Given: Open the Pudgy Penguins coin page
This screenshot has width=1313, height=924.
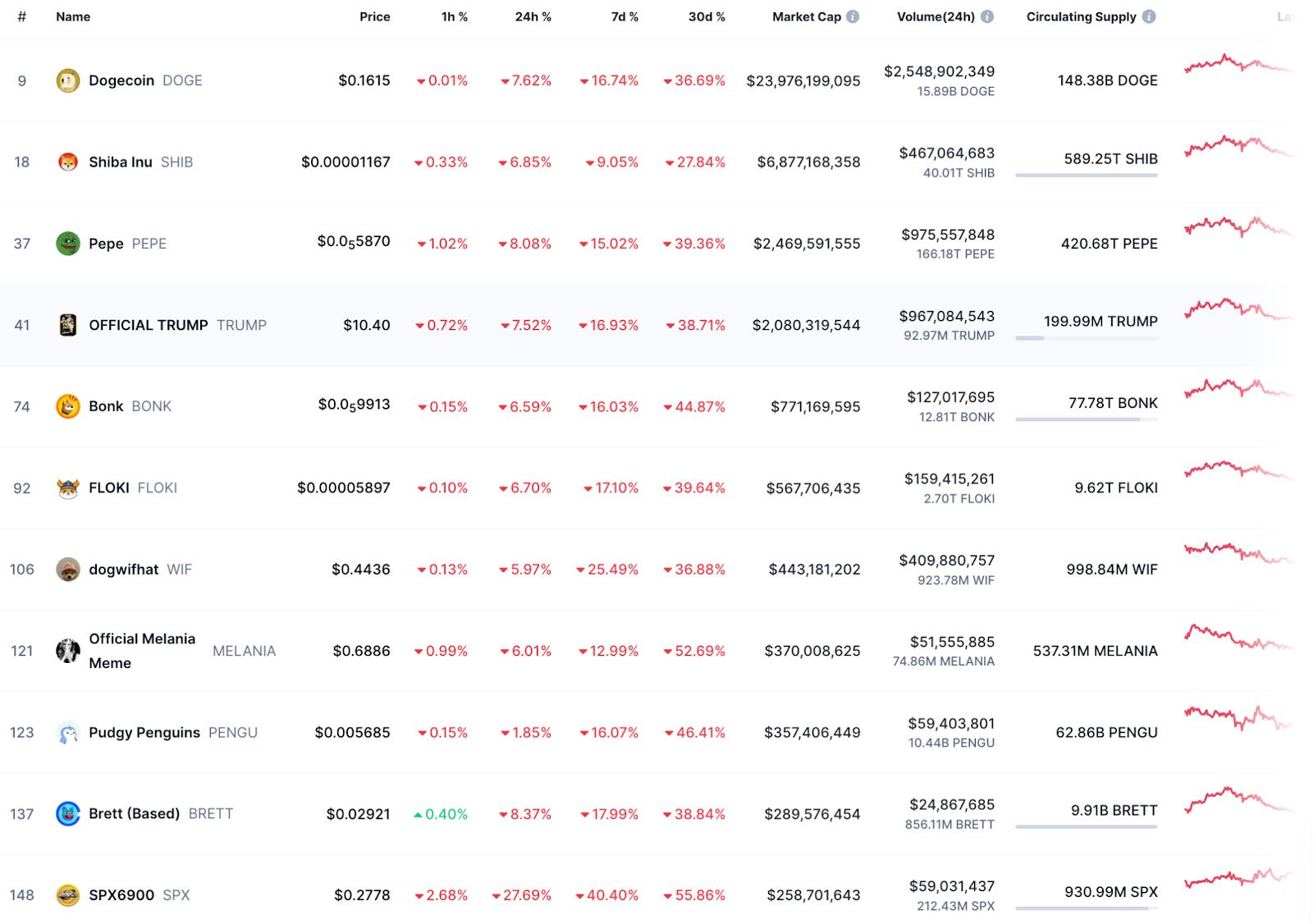Looking at the screenshot, I should [x=144, y=733].
